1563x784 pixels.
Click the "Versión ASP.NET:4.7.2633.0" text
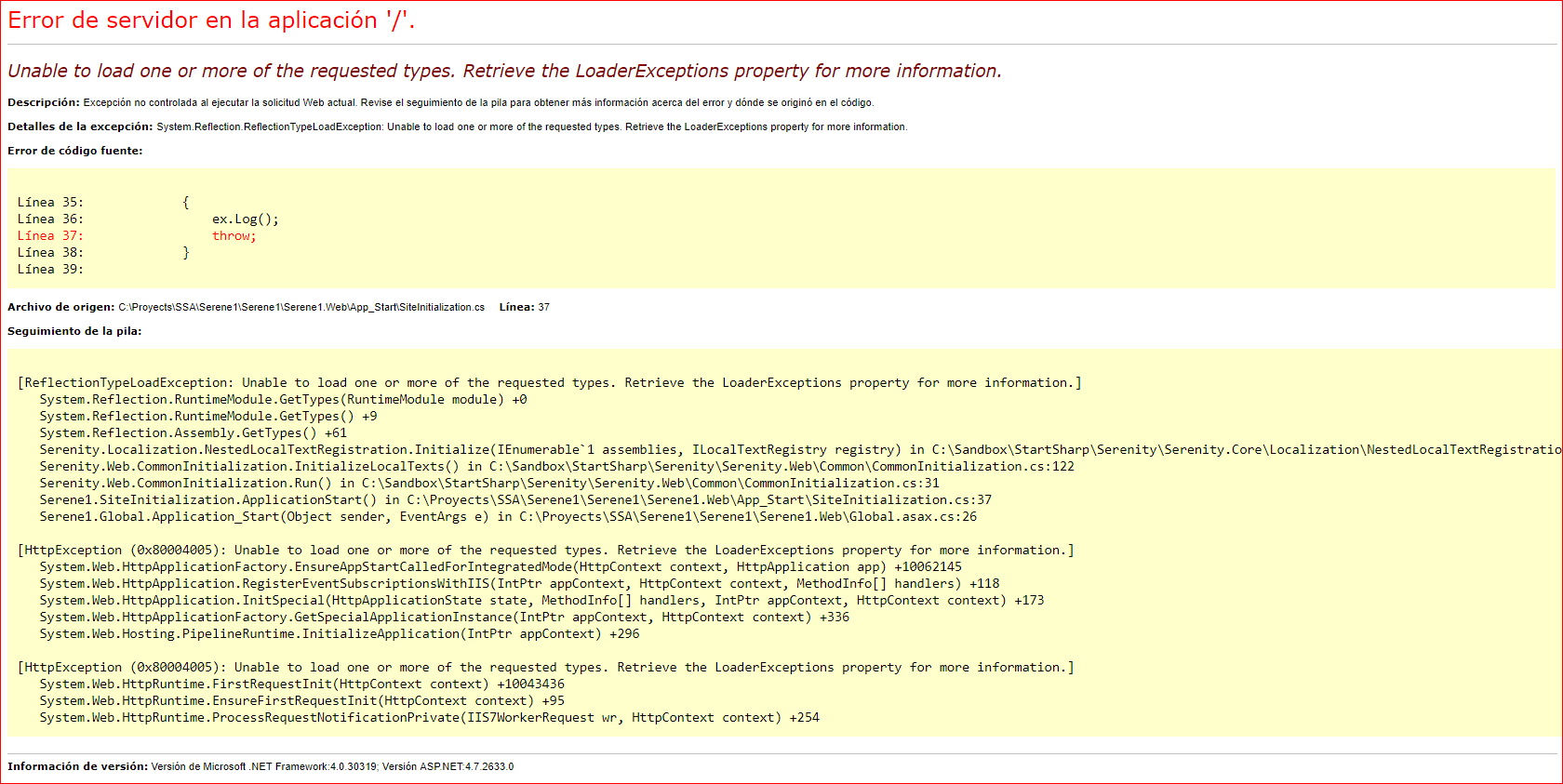[x=448, y=766]
